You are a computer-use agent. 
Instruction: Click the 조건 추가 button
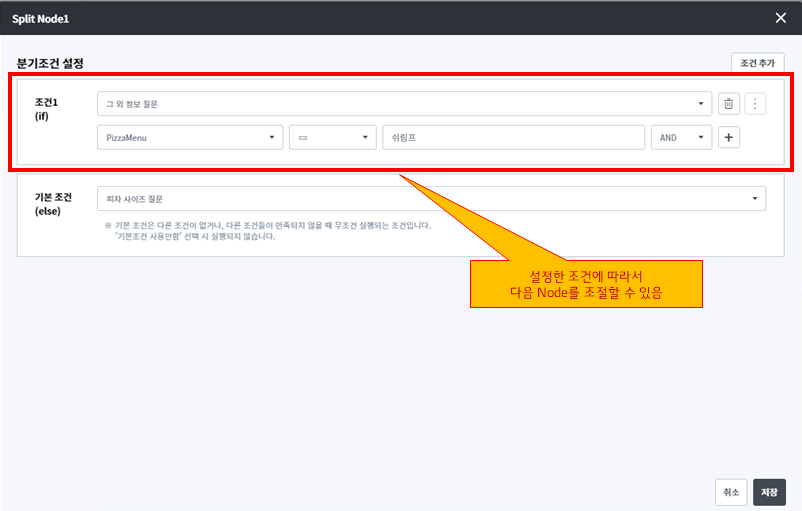(757, 63)
